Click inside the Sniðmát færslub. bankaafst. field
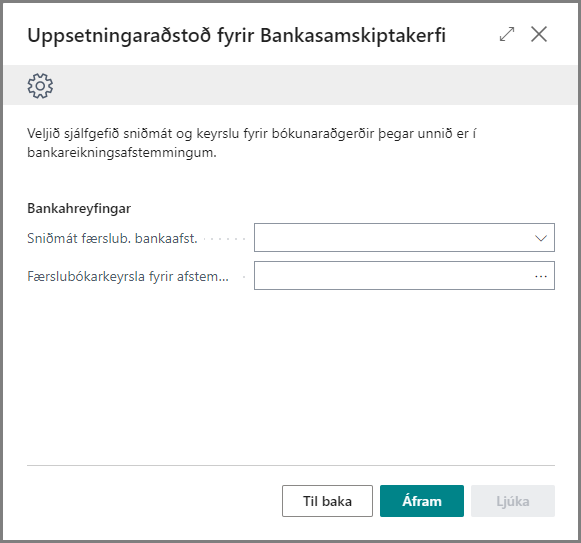The height and width of the screenshot is (543, 581). tap(404, 238)
